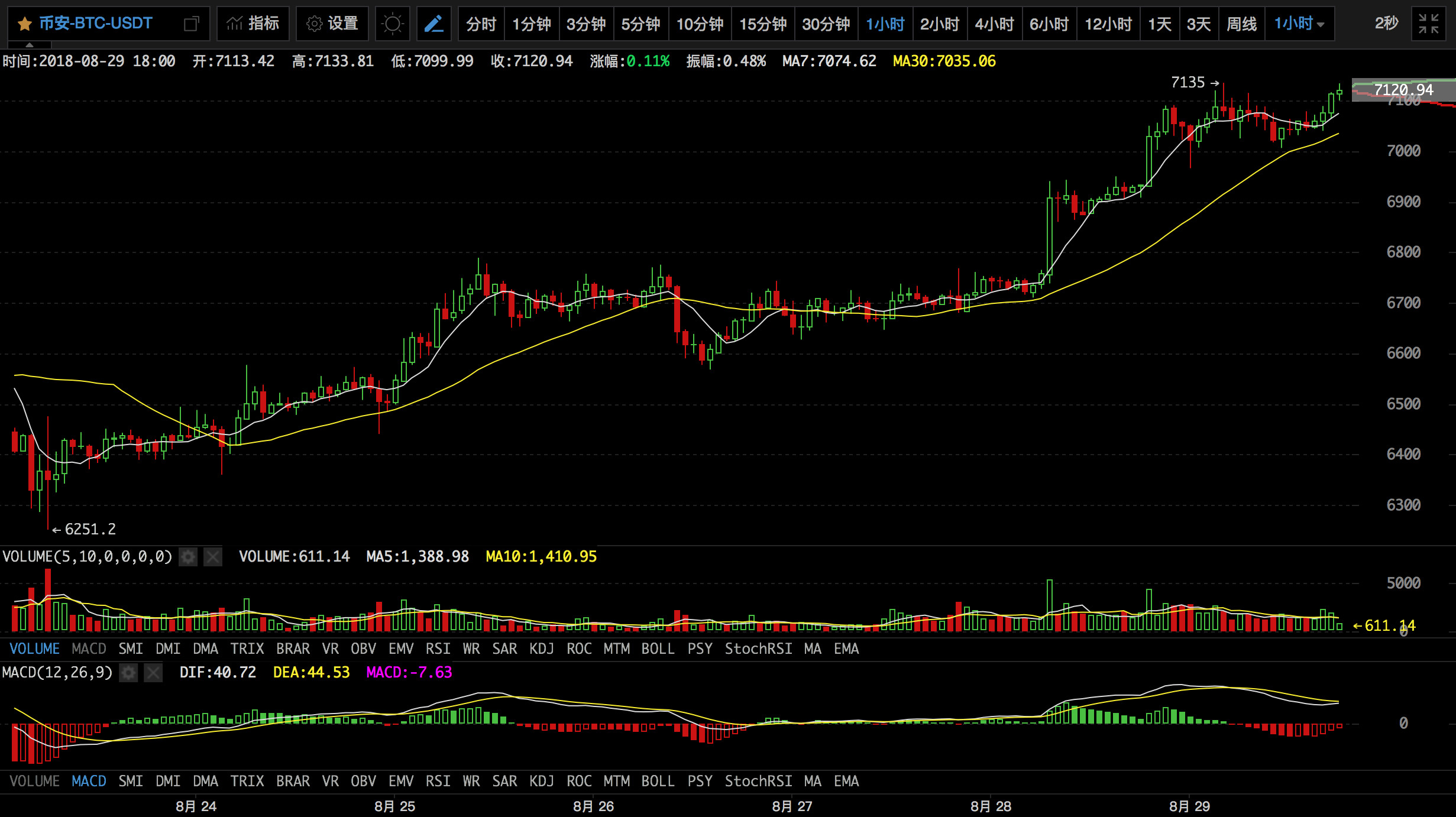Select KDJ in the upper indicator row

pos(542,649)
